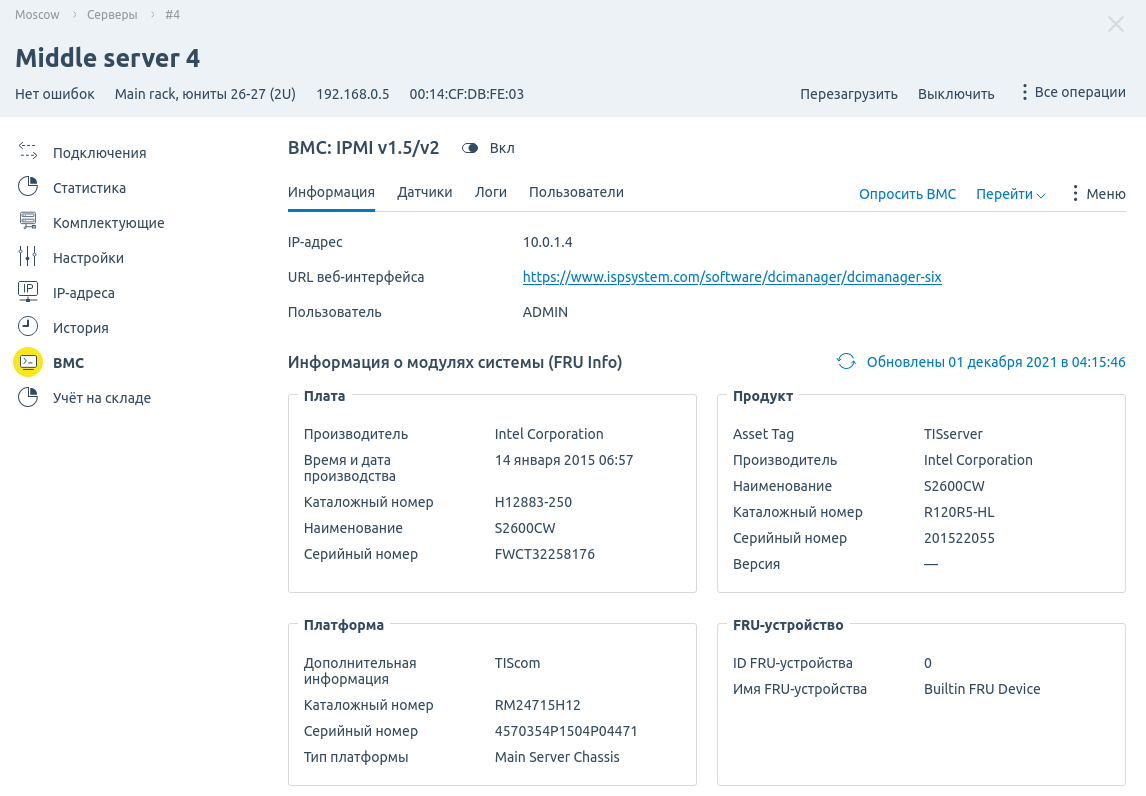Click board catalog number H12883-250
1146x796 pixels.
click(x=533, y=502)
